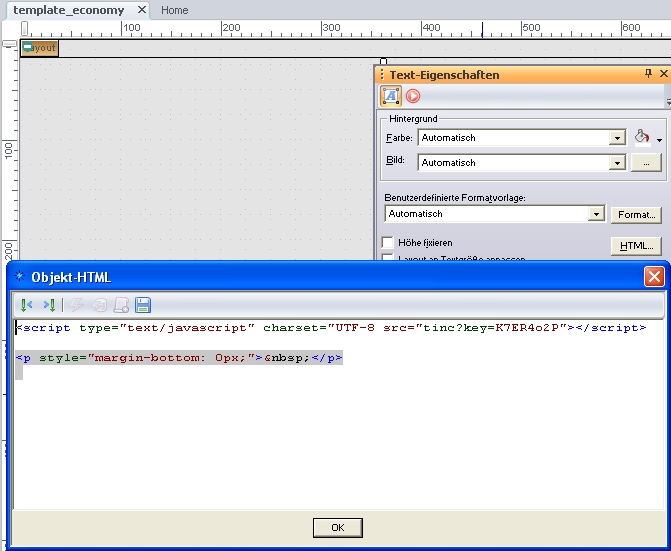Viewport: 671px width, 551px height.
Task: Click the red circular play icon in properties panel
Action: pyautogui.click(x=413, y=96)
